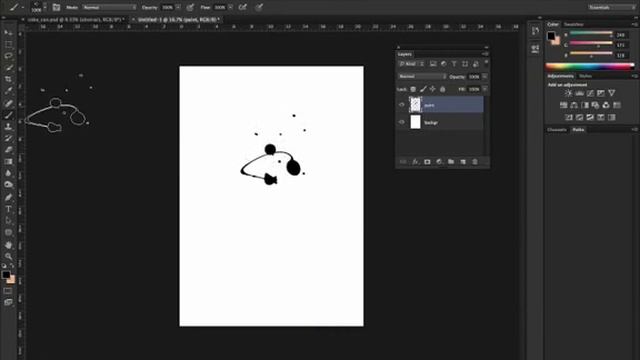Select the Healing Brush tool
This screenshot has width=640, height=360.
point(8,104)
